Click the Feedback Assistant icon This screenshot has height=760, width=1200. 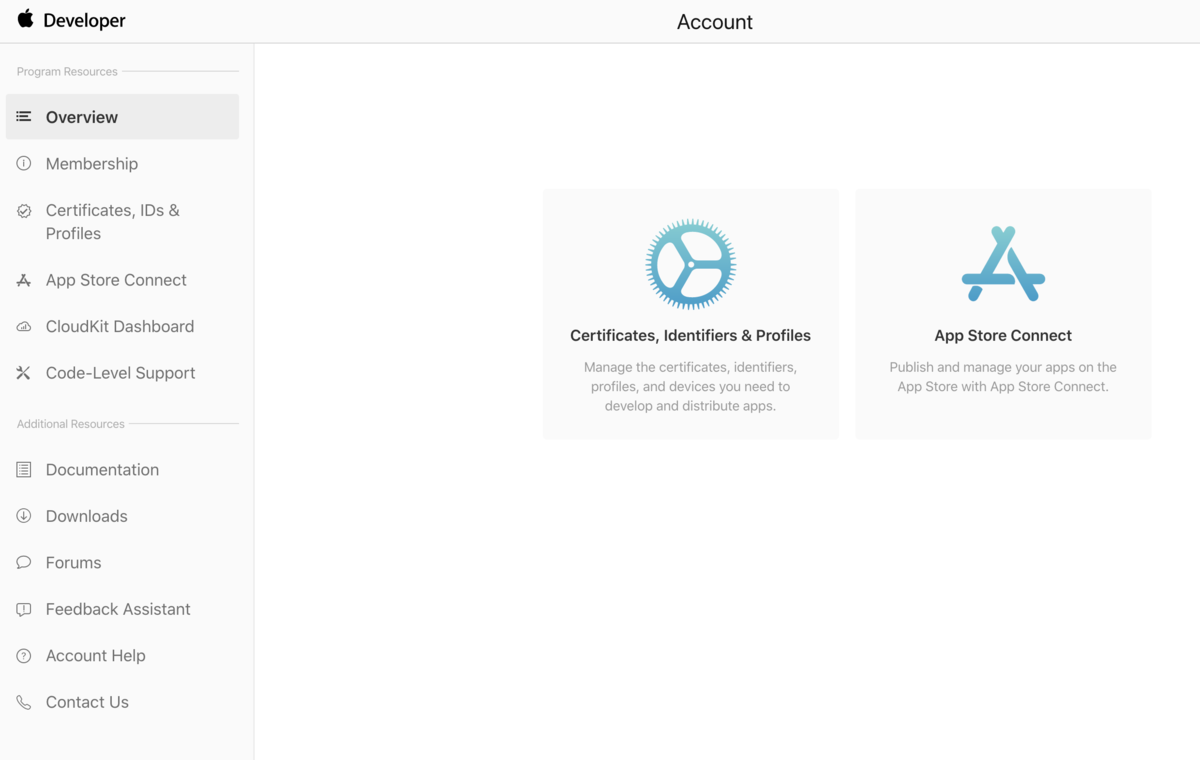tap(24, 610)
